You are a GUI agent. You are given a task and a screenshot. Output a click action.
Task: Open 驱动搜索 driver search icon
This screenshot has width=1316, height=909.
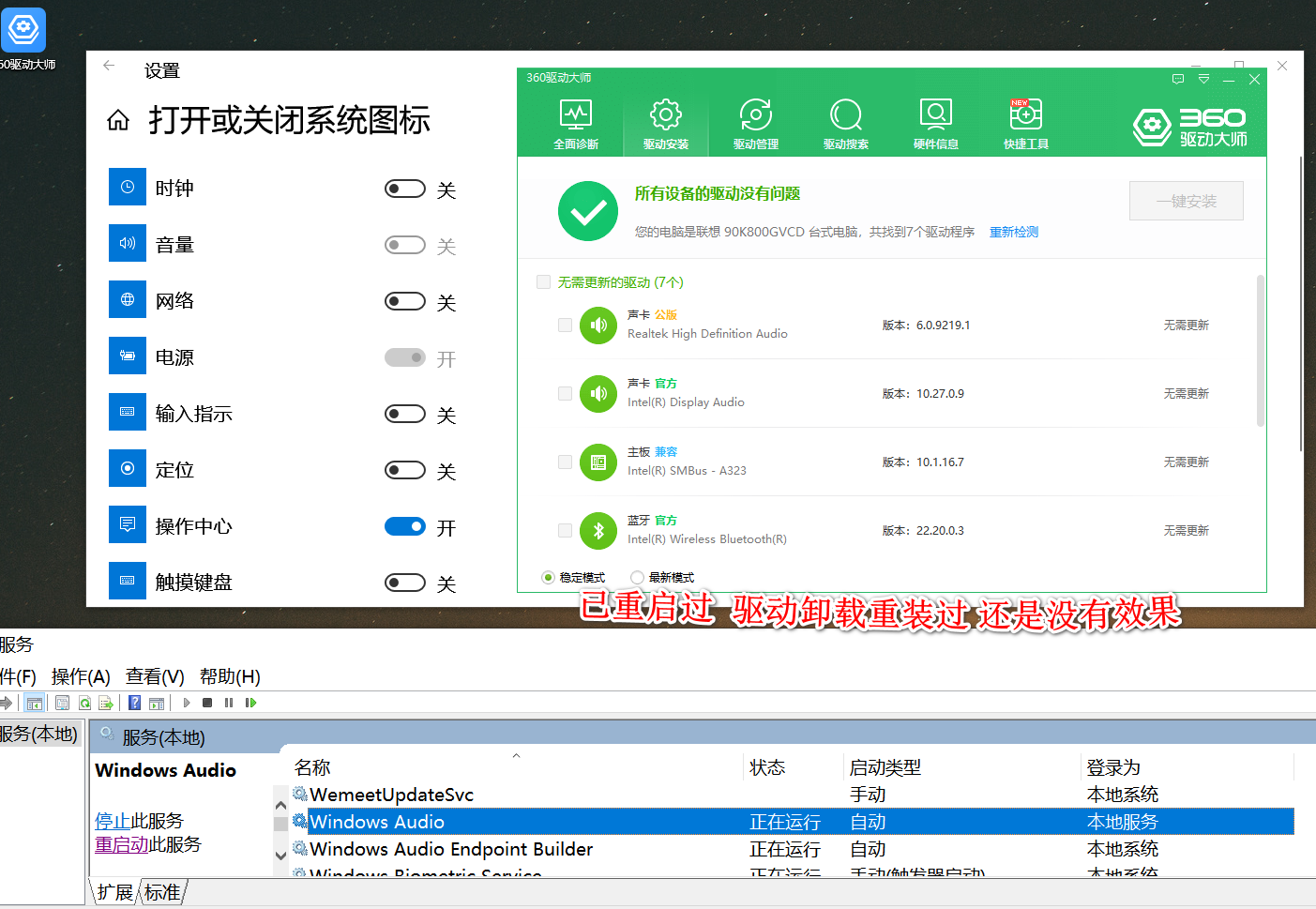click(845, 123)
